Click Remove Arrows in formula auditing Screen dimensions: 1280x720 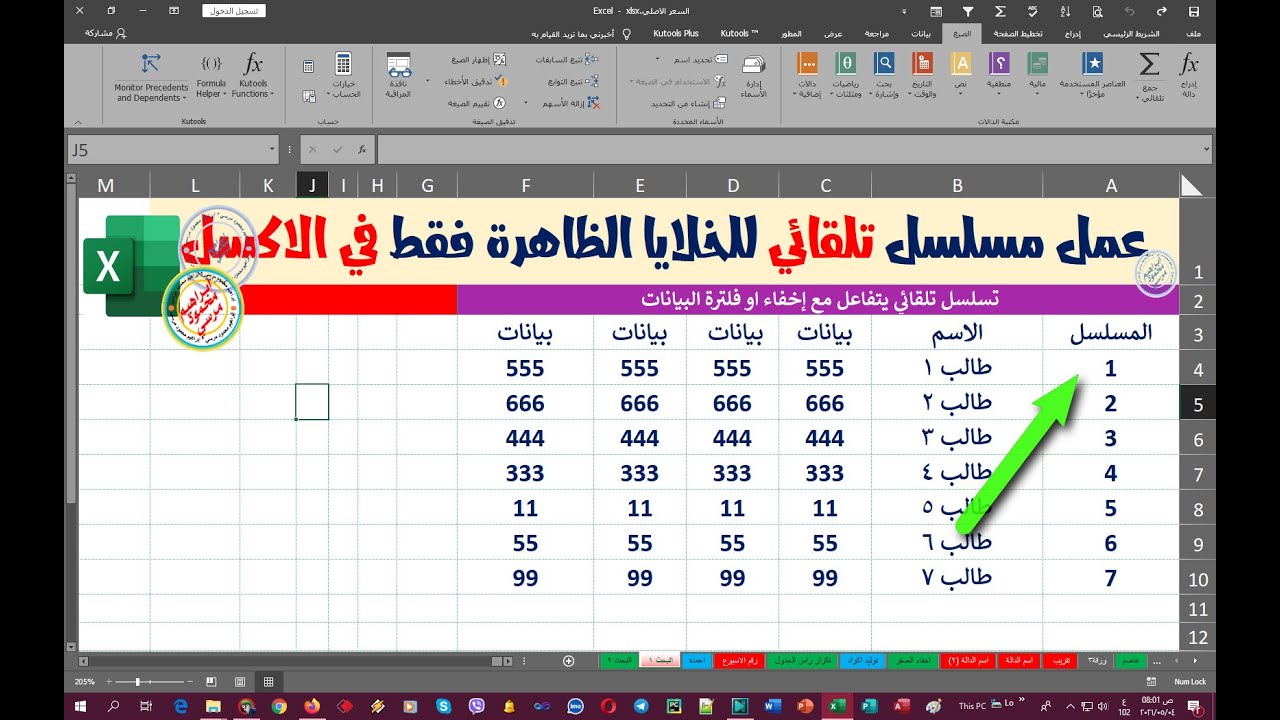click(x=570, y=103)
